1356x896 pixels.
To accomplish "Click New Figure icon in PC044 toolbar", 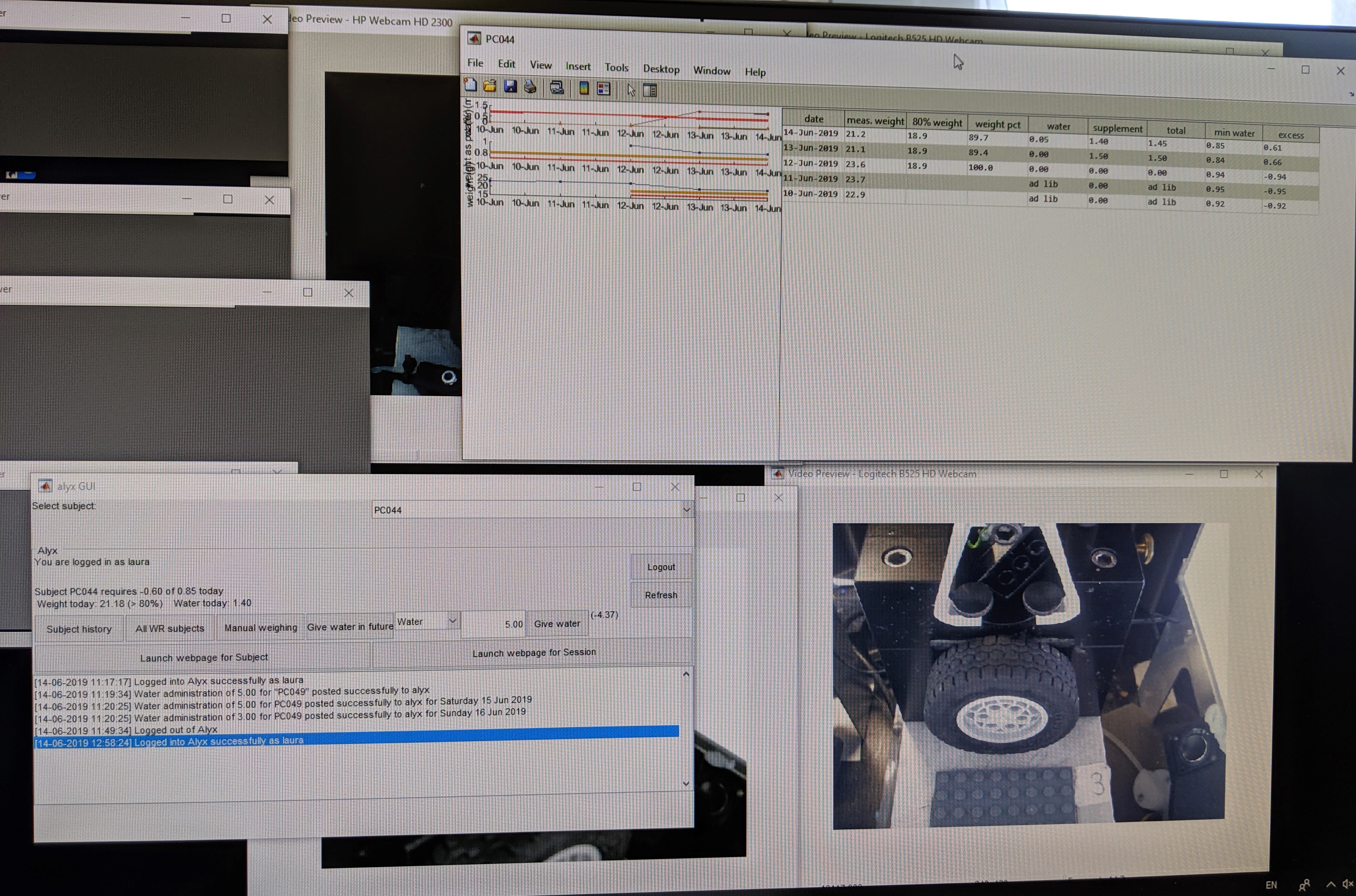I will point(470,85).
